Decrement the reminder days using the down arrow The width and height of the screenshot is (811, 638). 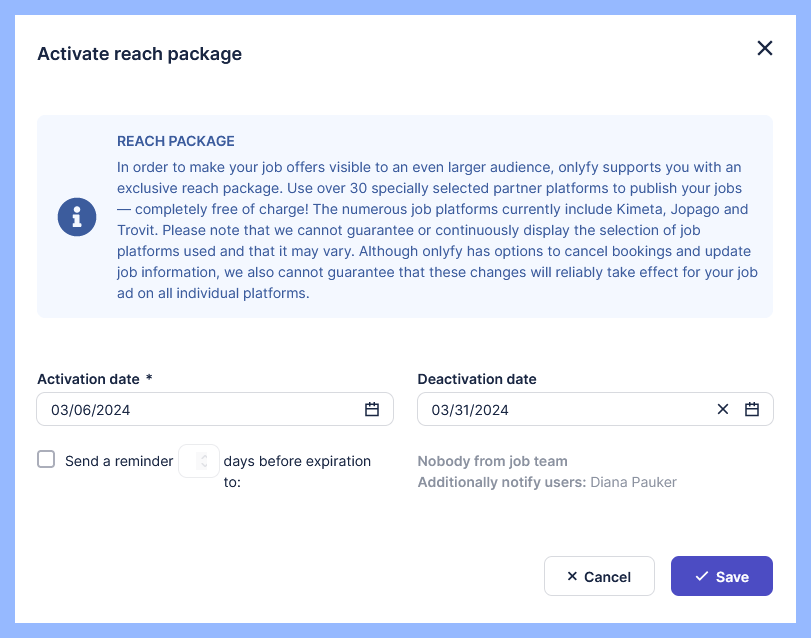(204, 464)
